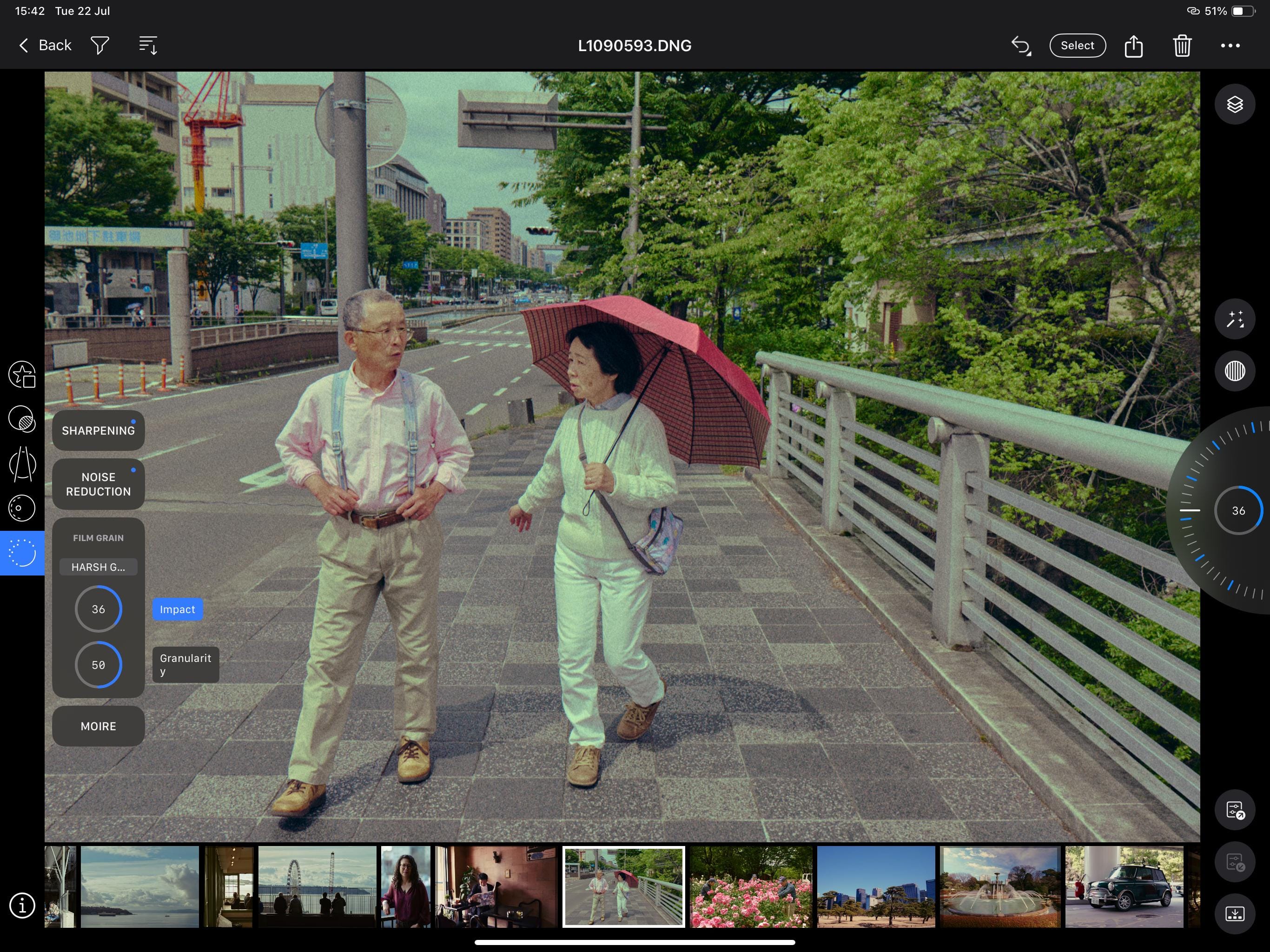This screenshot has height=952, width=1270.
Task: Open the filter funnel icon
Action: click(100, 46)
